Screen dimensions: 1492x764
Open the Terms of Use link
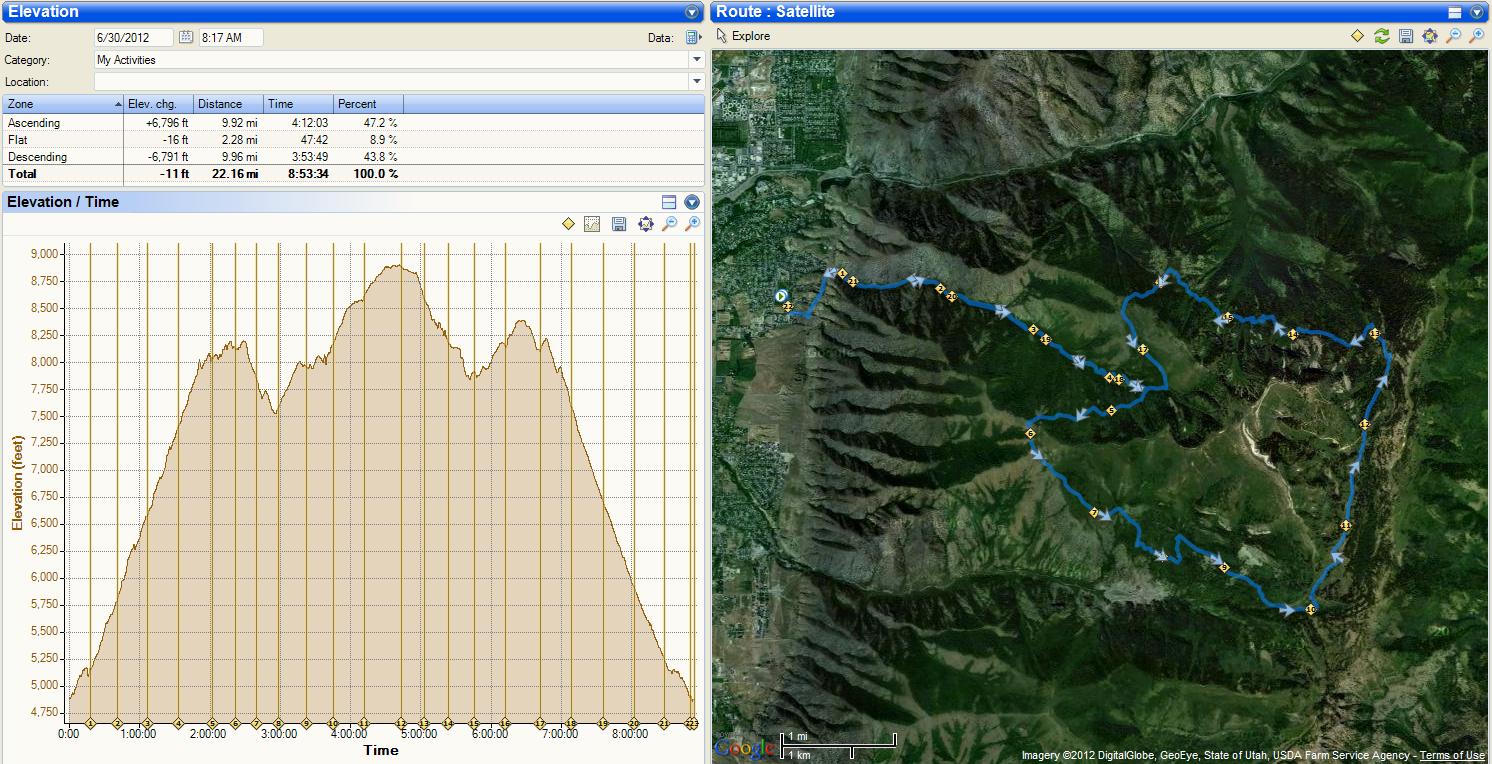[x=1451, y=755]
